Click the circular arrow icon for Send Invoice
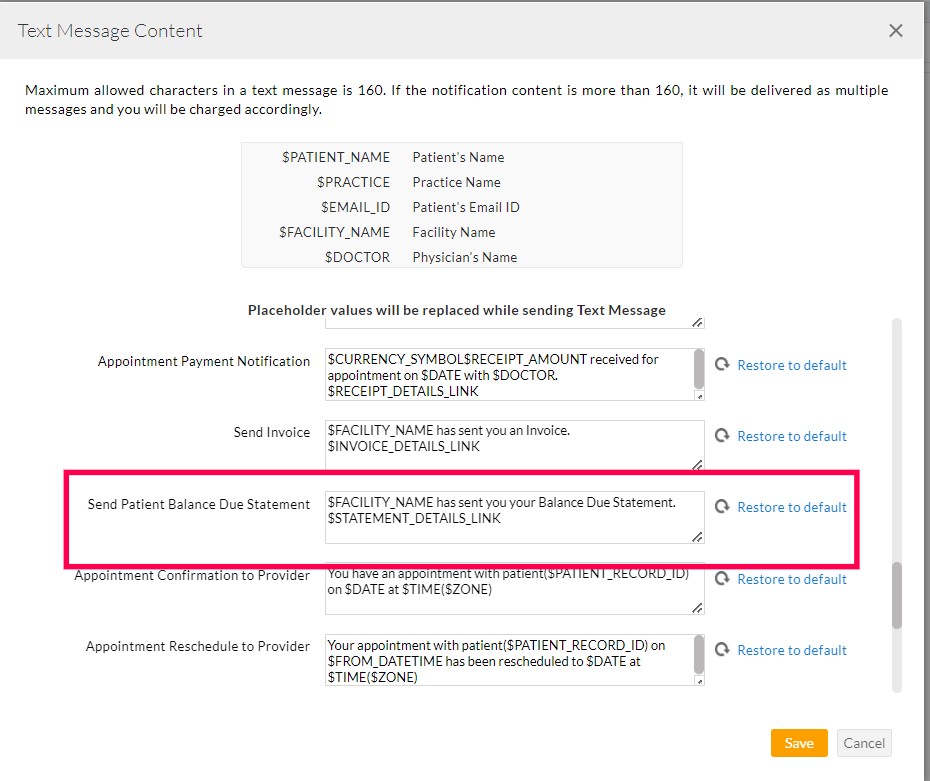The width and height of the screenshot is (930, 781). point(722,436)
